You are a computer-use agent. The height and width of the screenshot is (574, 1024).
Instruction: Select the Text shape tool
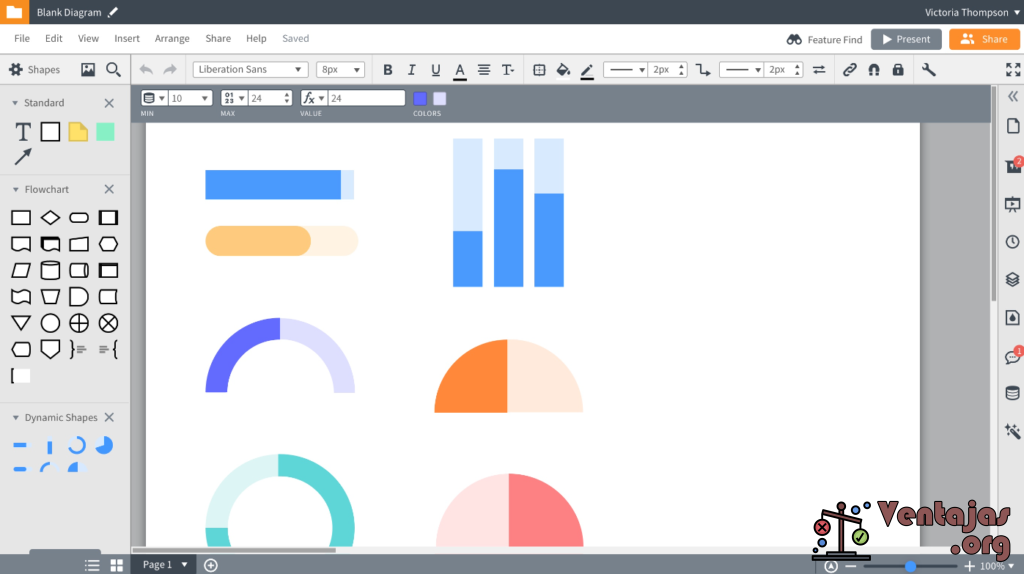[x=23, y=132]
